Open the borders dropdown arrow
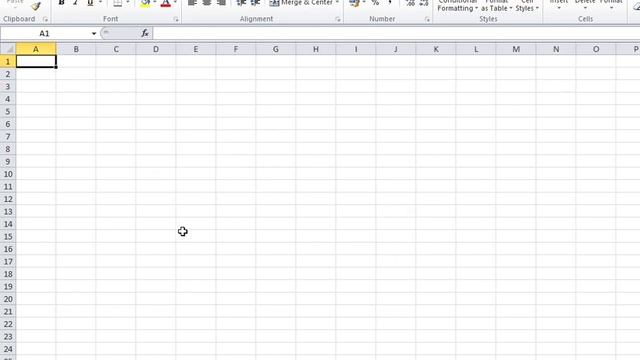 pos(128,3)
